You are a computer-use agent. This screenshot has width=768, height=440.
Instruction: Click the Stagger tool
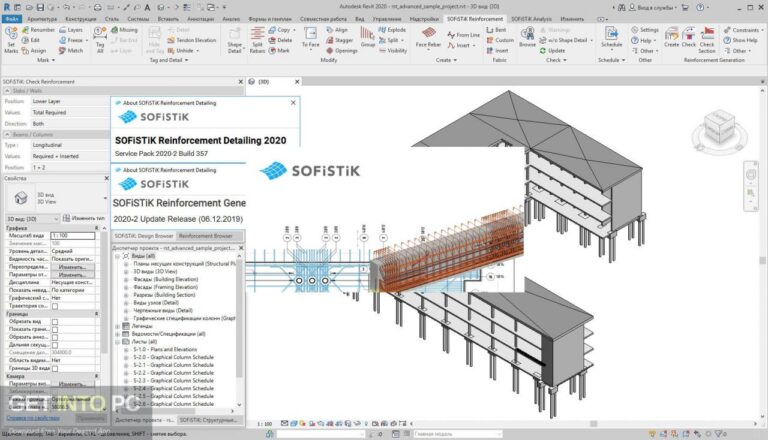339,40
